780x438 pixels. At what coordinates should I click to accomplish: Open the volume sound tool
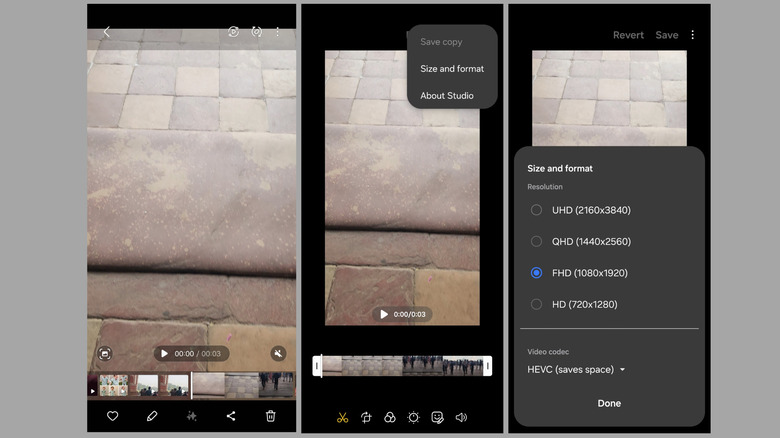click(x=461, y=418)
